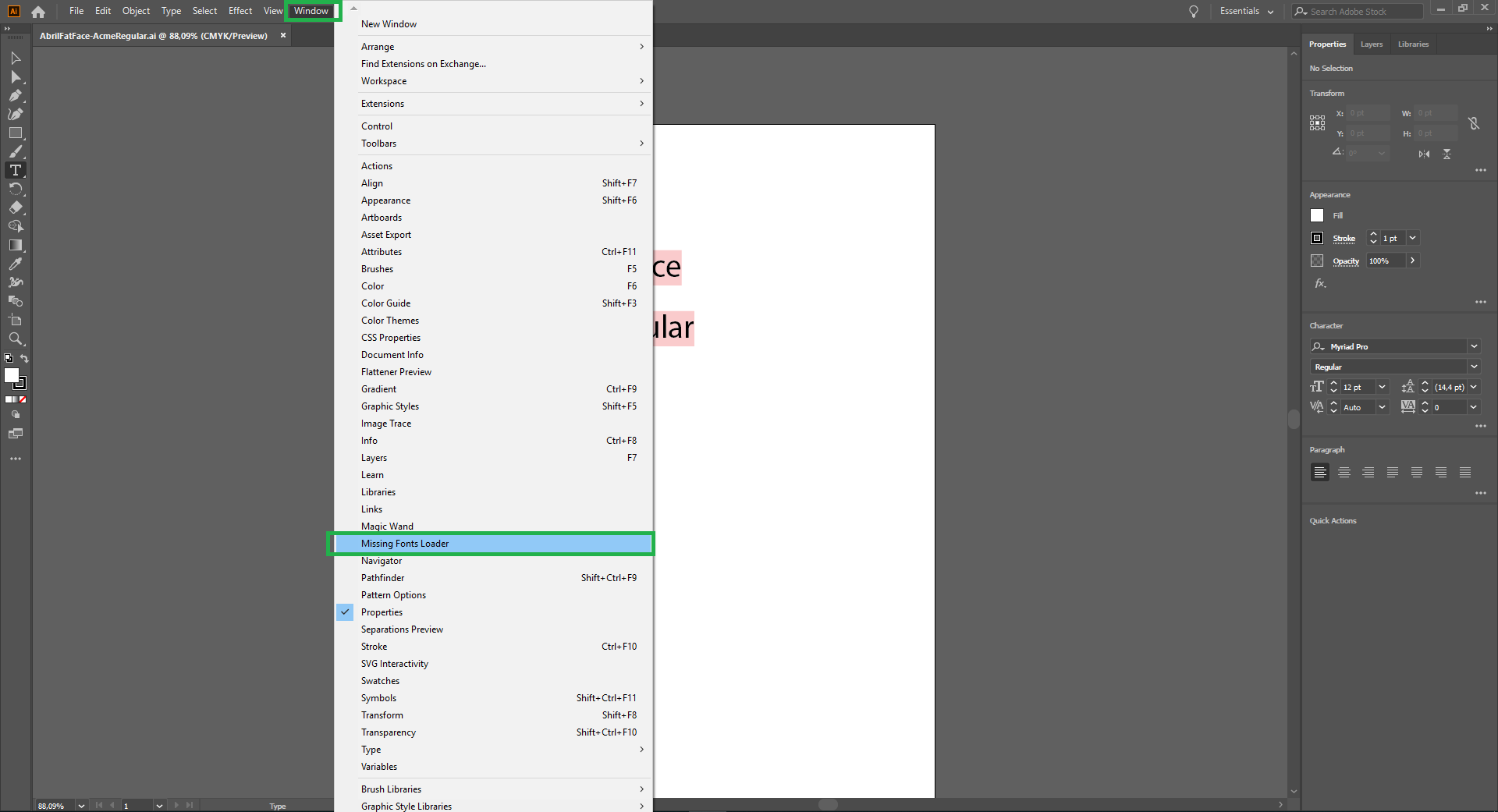Flip horizontally in Transform section

pos(1424,154)
